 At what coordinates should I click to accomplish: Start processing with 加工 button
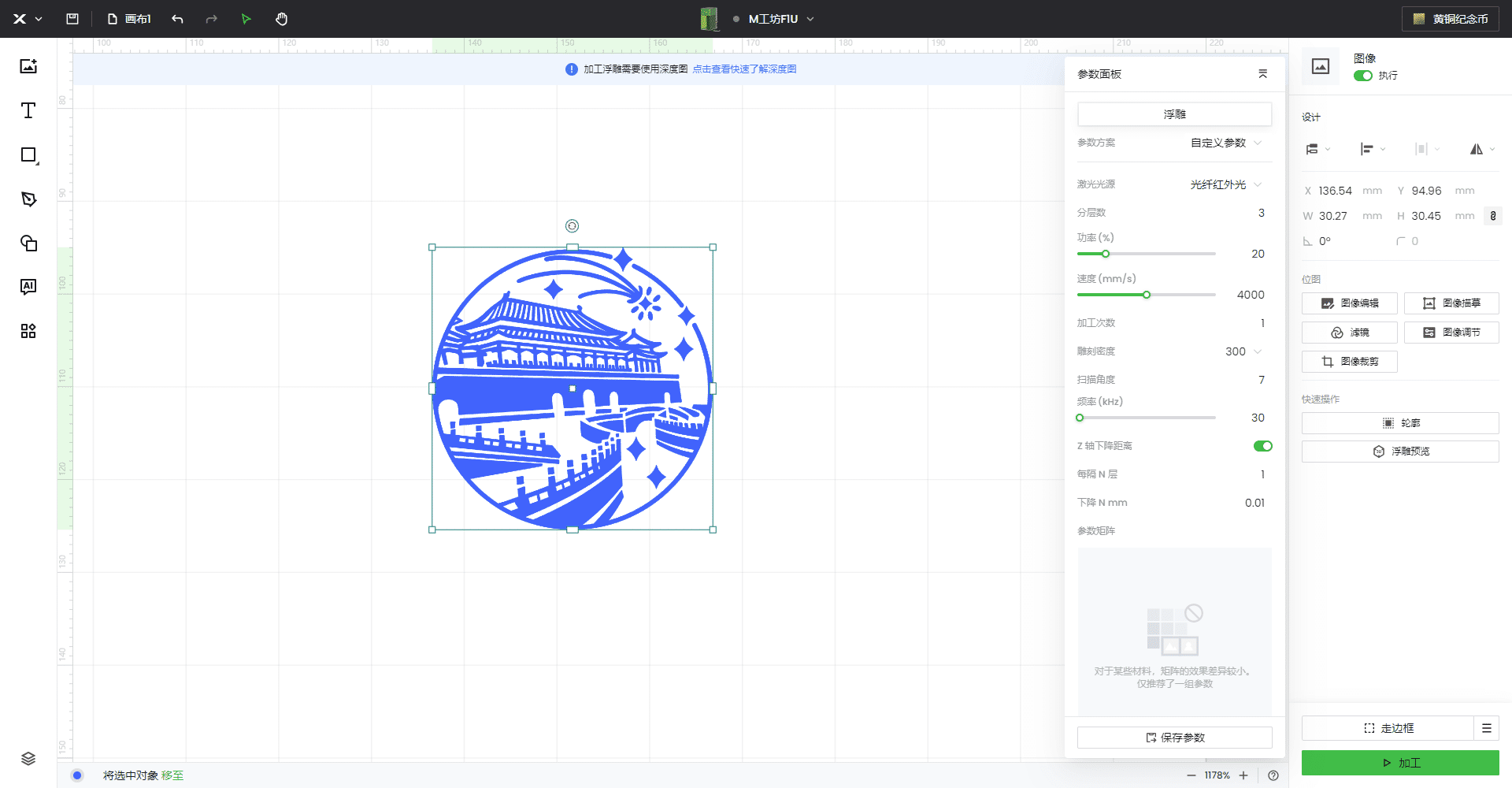pos(1400,763)
